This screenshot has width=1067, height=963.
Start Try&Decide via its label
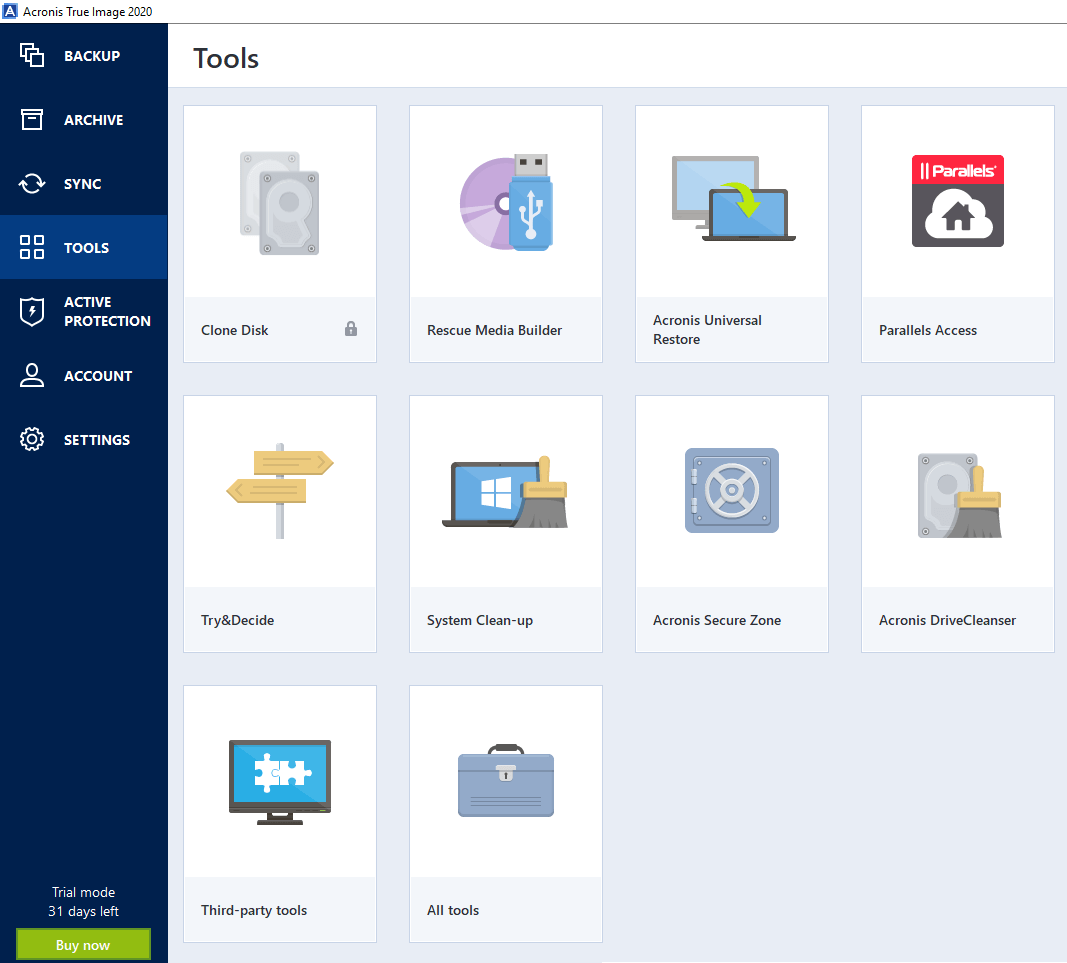(x=237, y=620)
